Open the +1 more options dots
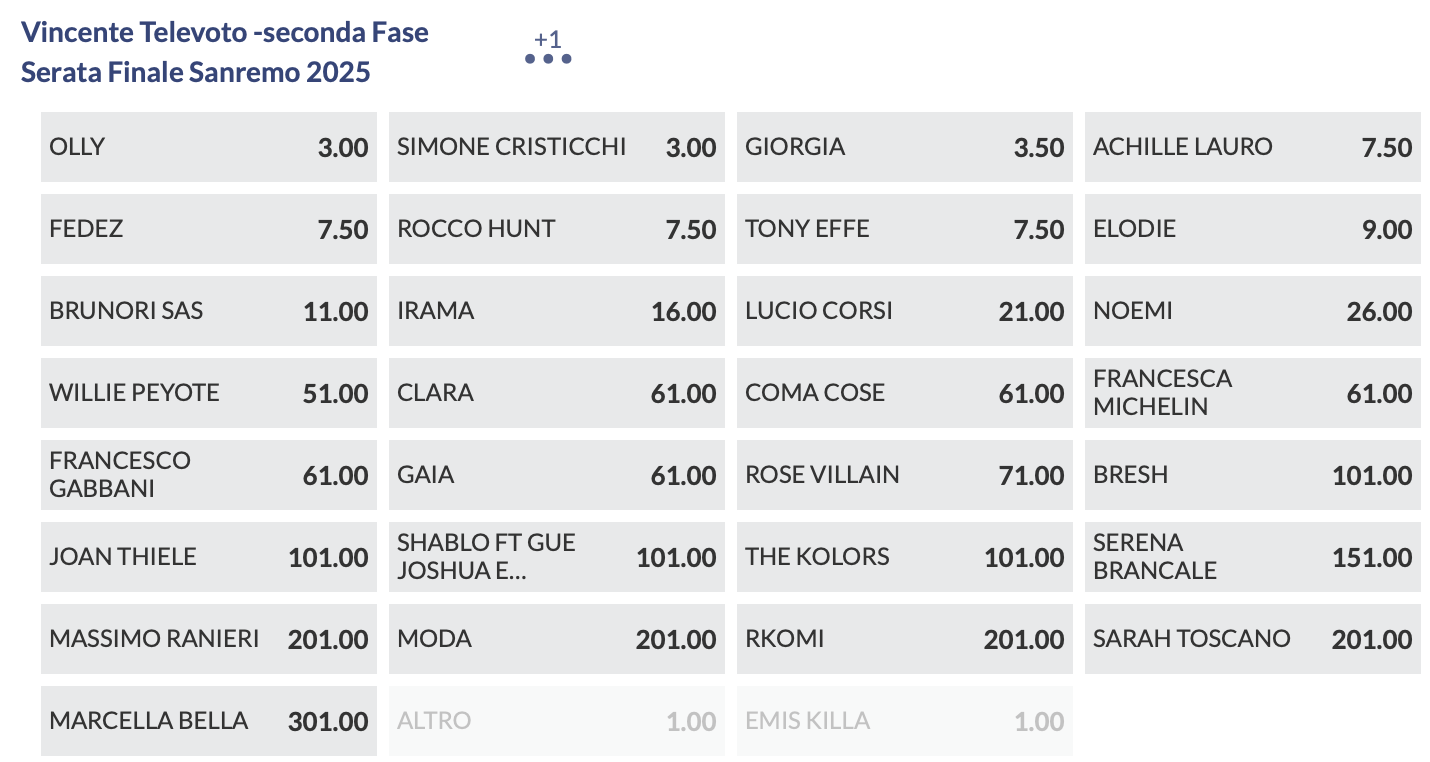 click(x=548, y=57)
